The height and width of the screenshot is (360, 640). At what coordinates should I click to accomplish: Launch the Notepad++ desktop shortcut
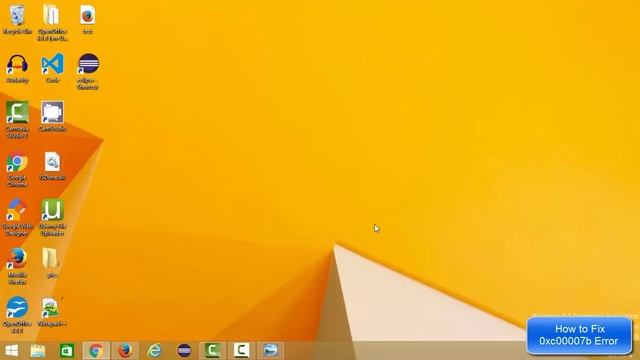pos(52,312)
